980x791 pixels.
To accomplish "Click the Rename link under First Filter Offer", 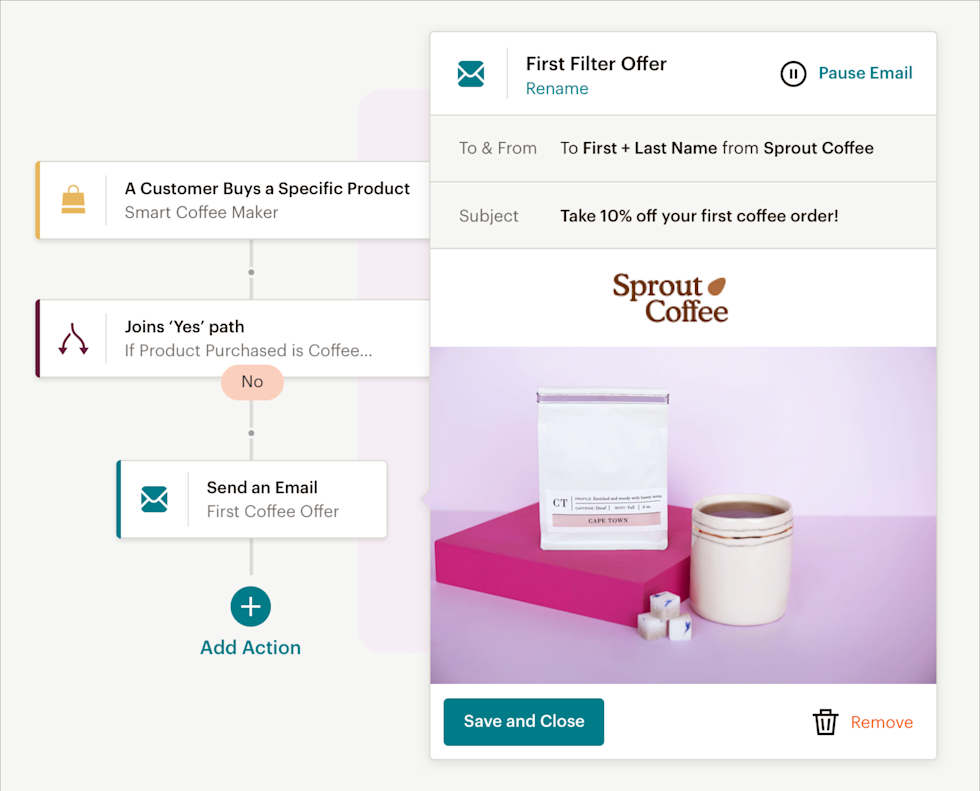I will tap(557, 89).
